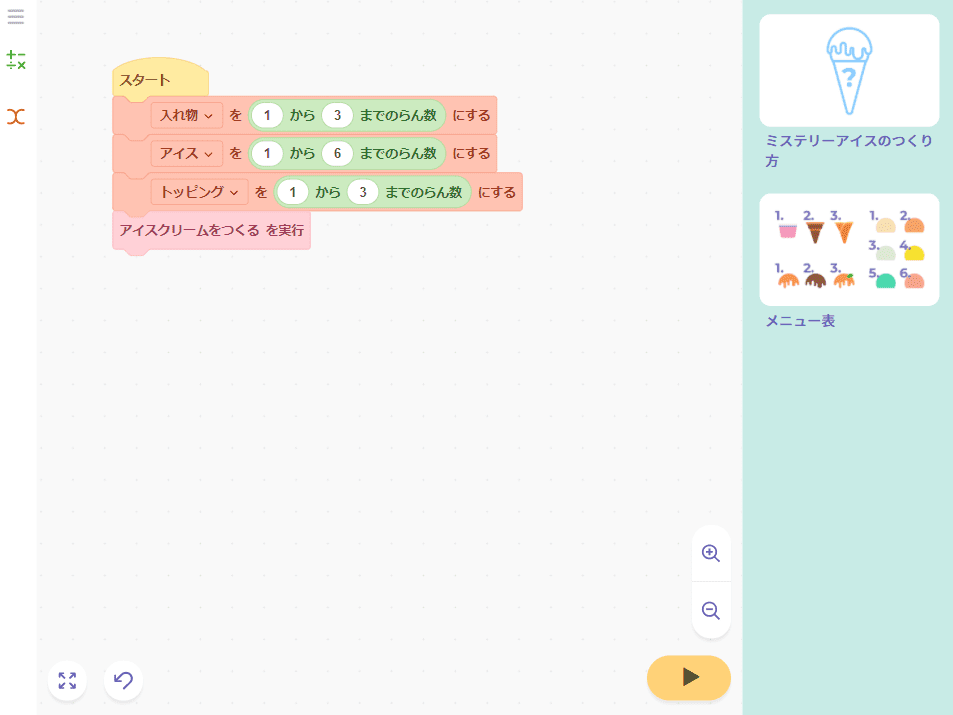Screen dimensions: 953x715
Task: Open the メニュー表 link
Action: pos(800,321)
